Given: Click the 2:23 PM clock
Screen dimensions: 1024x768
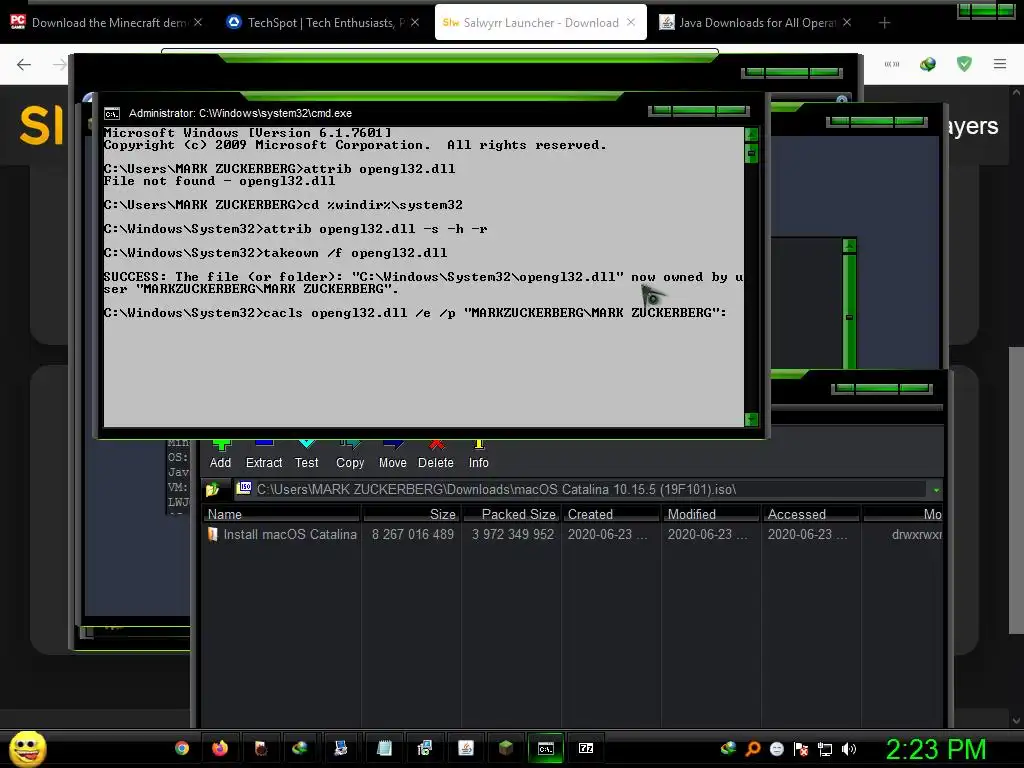Looking at the screenshot, I should pyautogui.click(x=936, y=749).
